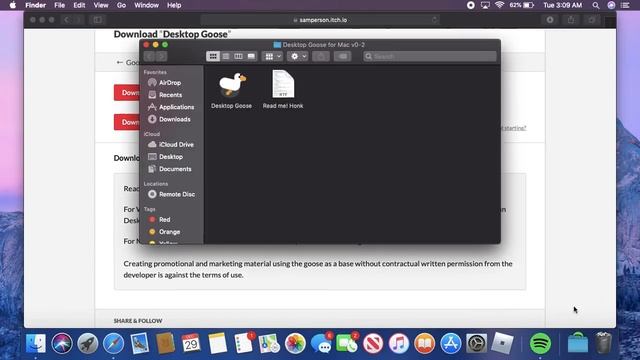Image resolution: width=640 pixels, height=360 pixels.
Task: Click the Safari downloads button
Action: pyautogui.click(x=550, y=20)
